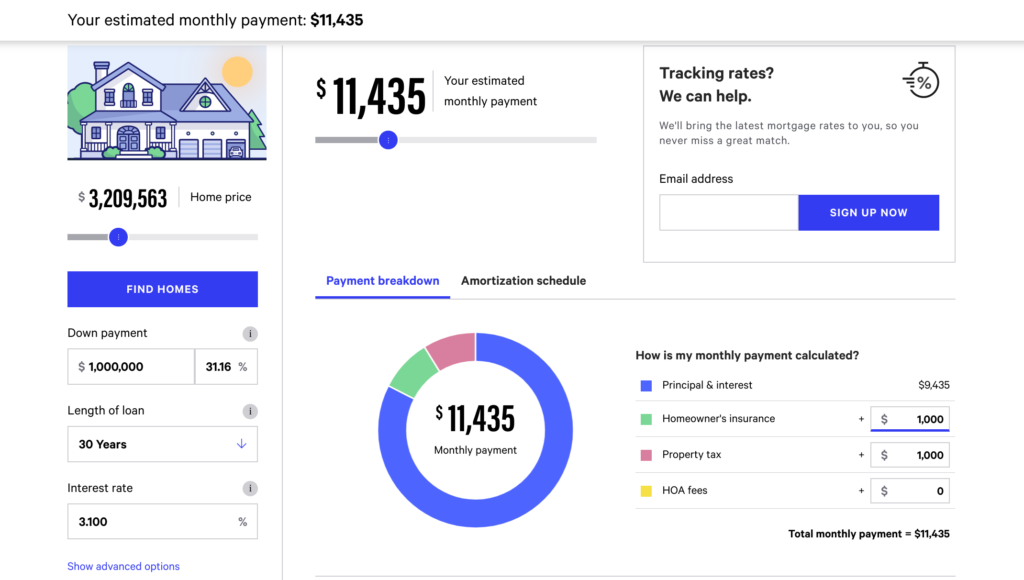
Task: Click the Sign Up Now button
Action: [x=868, y=213]
